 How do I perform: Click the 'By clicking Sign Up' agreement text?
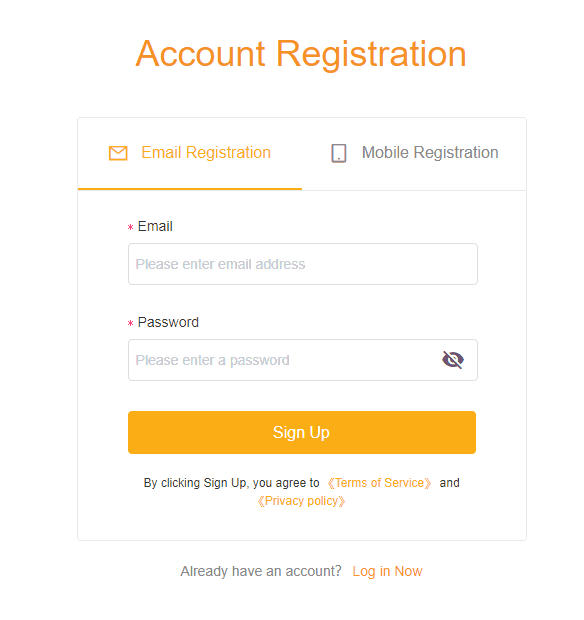(232, 483)
